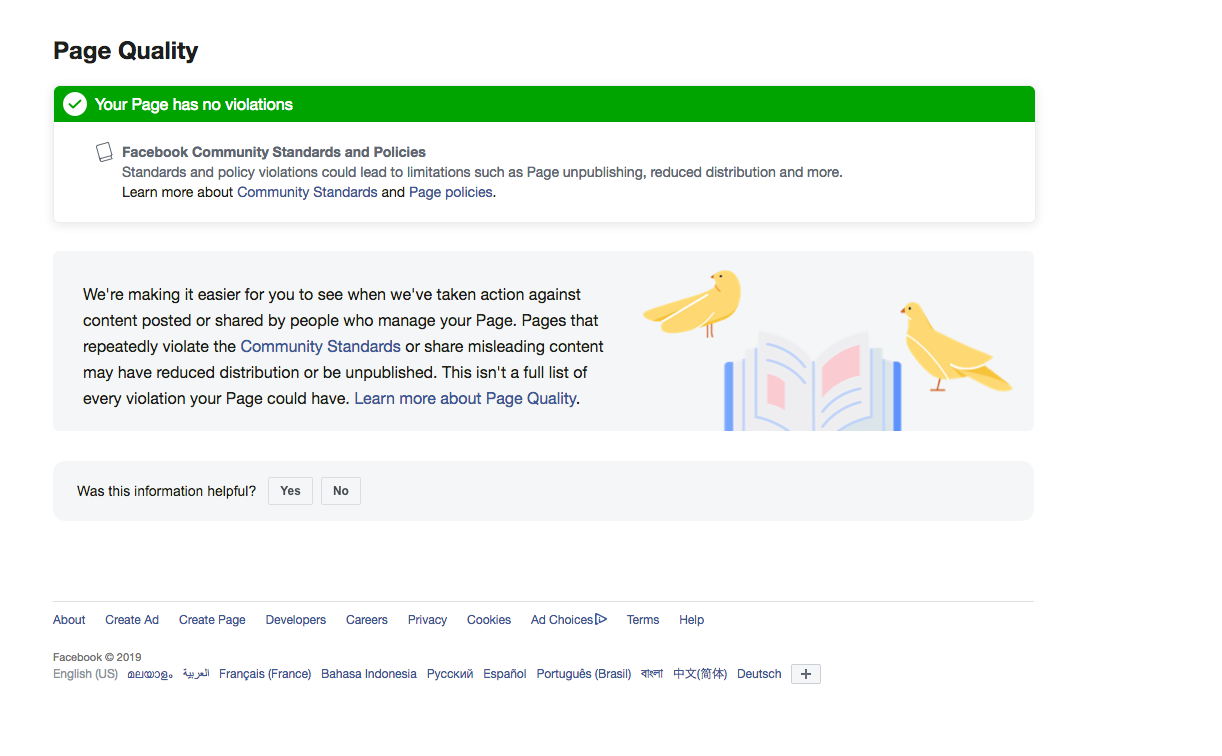Go to About in the footer
Image resolution: width=1222 pixels, height=756 pixels.
(x=69, y=620)
